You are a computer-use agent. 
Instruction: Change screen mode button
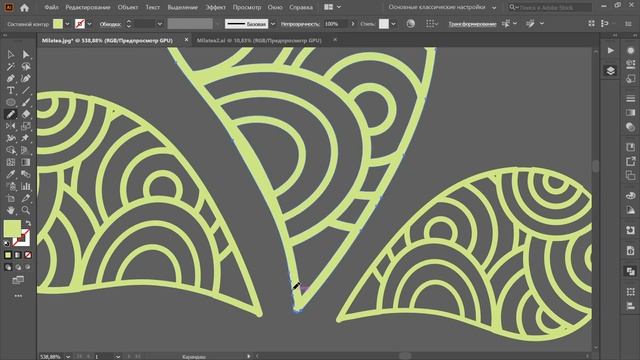coord(18,280)
